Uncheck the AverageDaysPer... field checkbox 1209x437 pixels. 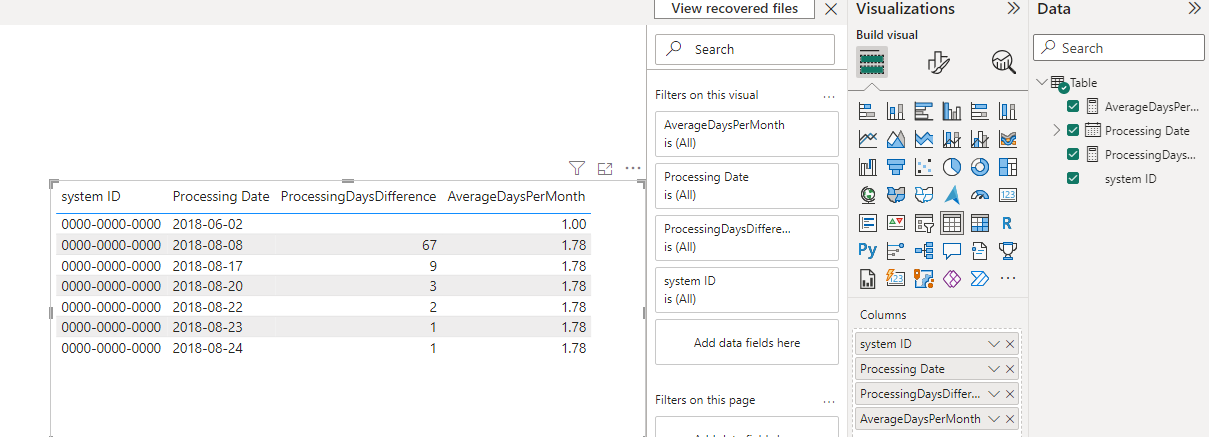tap(1073, 106)
